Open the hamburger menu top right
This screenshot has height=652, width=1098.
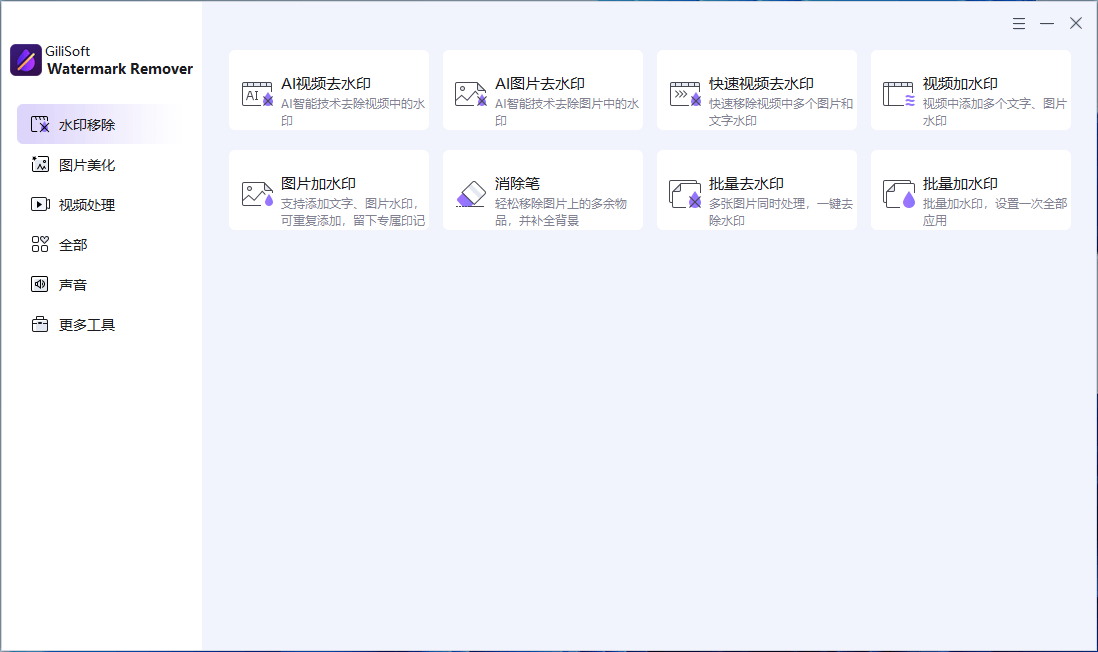pos(1019,23)
